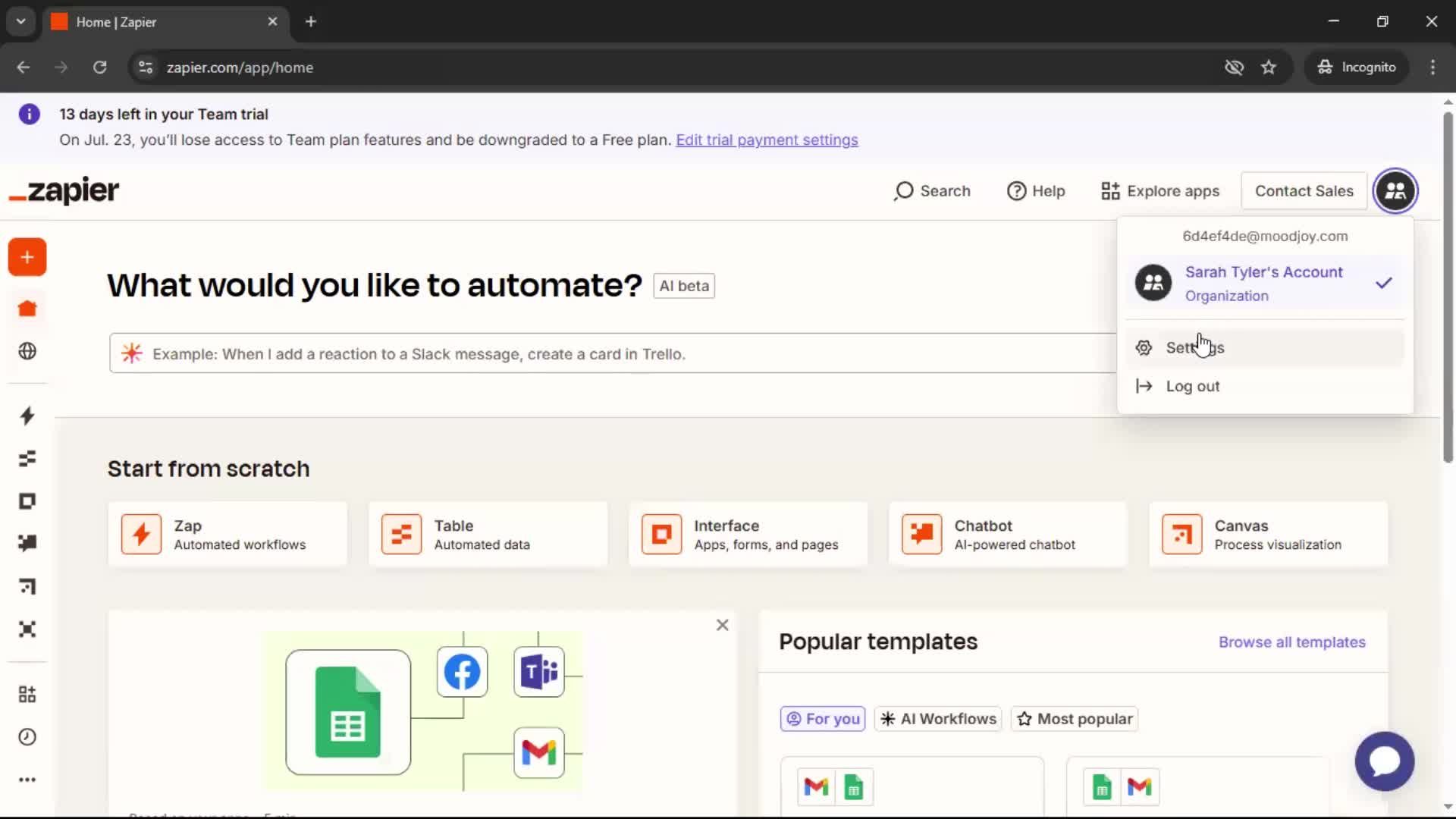Bookmark this page with the star icon
The width and height of the screenshot is (1456, 819).
(1269, 67)
